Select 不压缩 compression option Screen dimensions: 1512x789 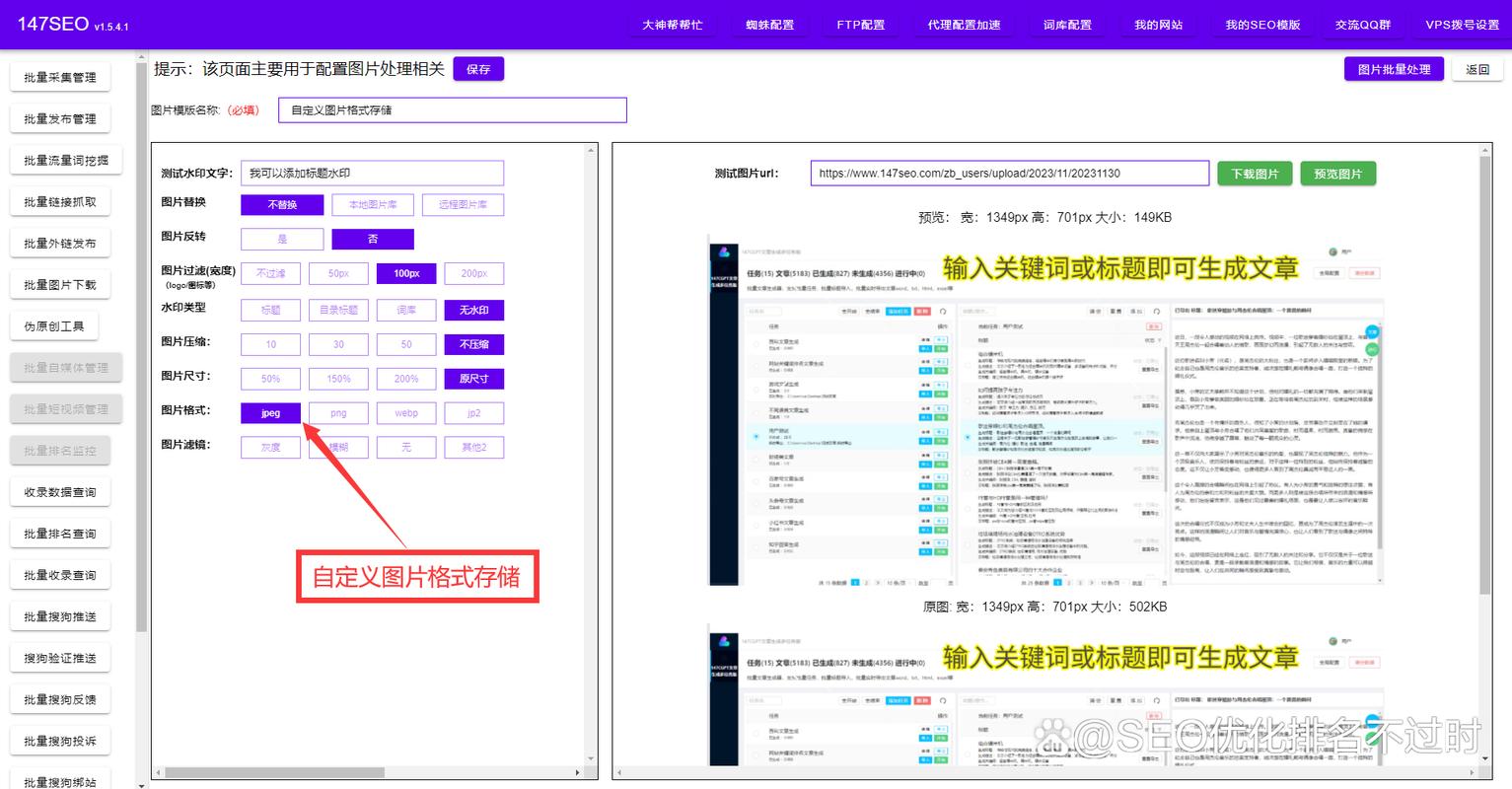pyautogui.click(x=474, y=344)
